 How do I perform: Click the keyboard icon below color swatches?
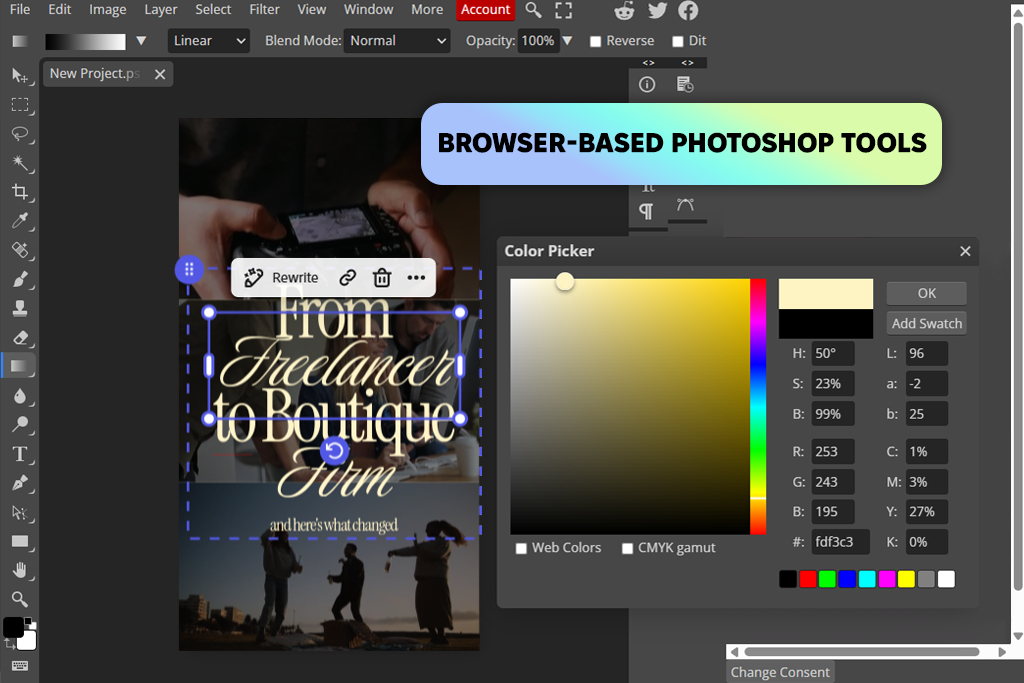[x=20, y=665]
